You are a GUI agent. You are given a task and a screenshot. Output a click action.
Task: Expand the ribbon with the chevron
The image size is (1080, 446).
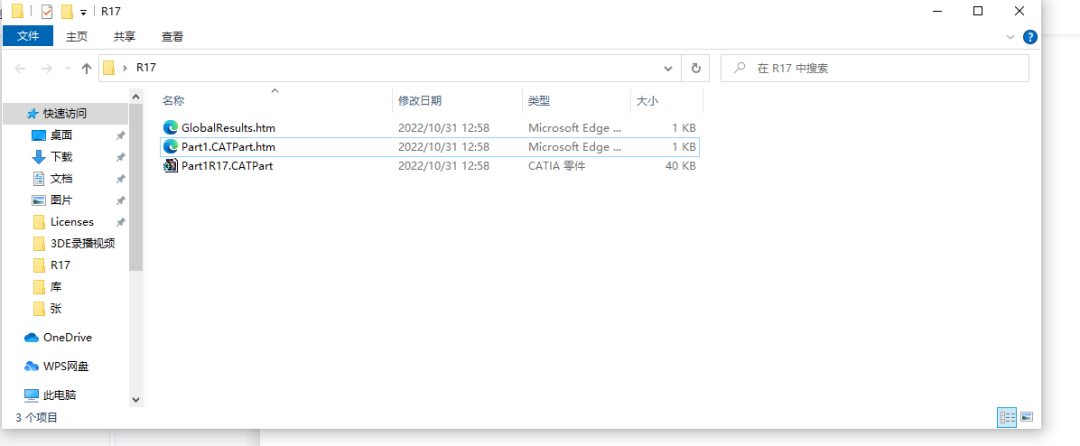tap(1010, 36)
